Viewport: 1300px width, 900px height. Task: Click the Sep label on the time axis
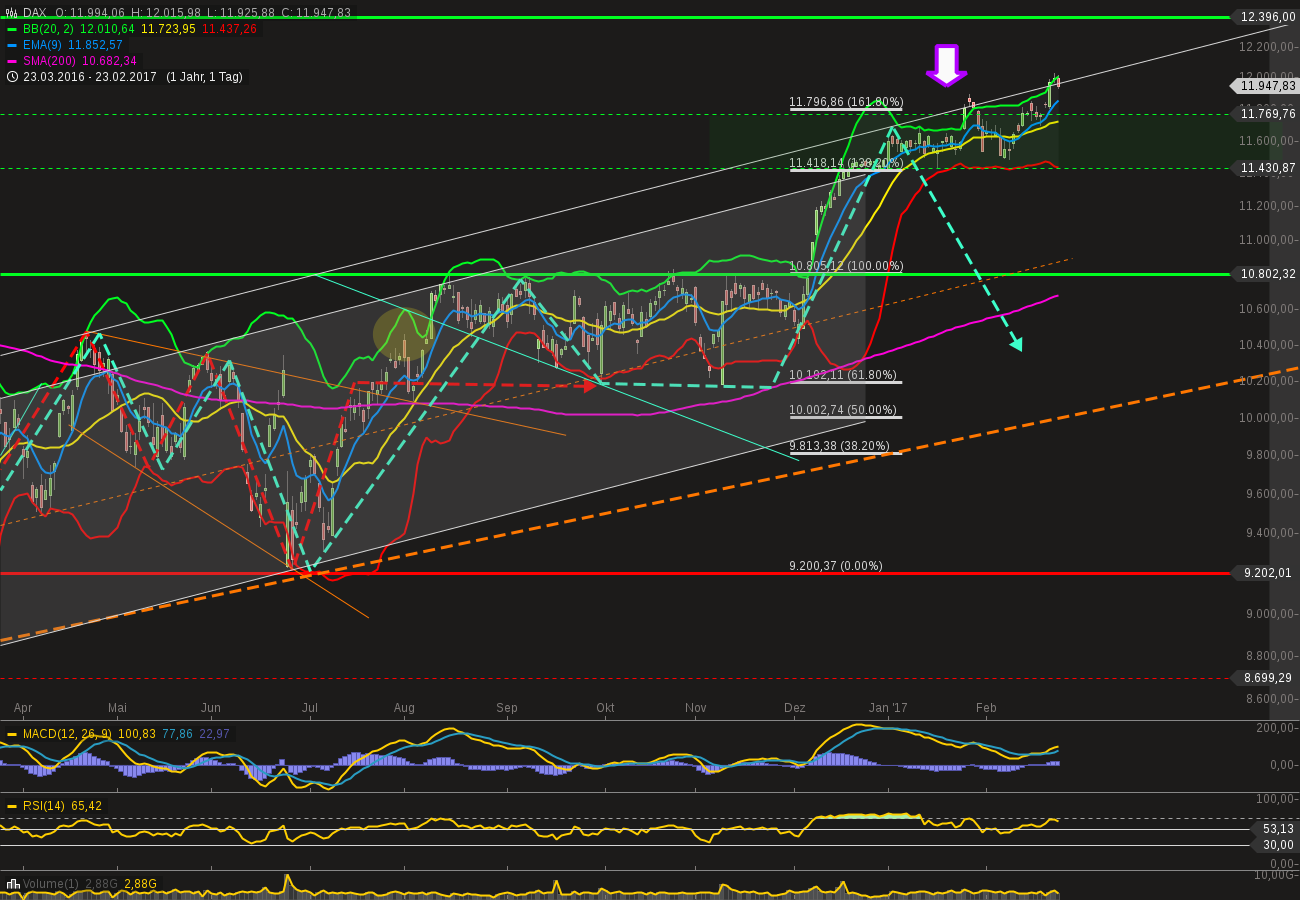tap(507, 708)
